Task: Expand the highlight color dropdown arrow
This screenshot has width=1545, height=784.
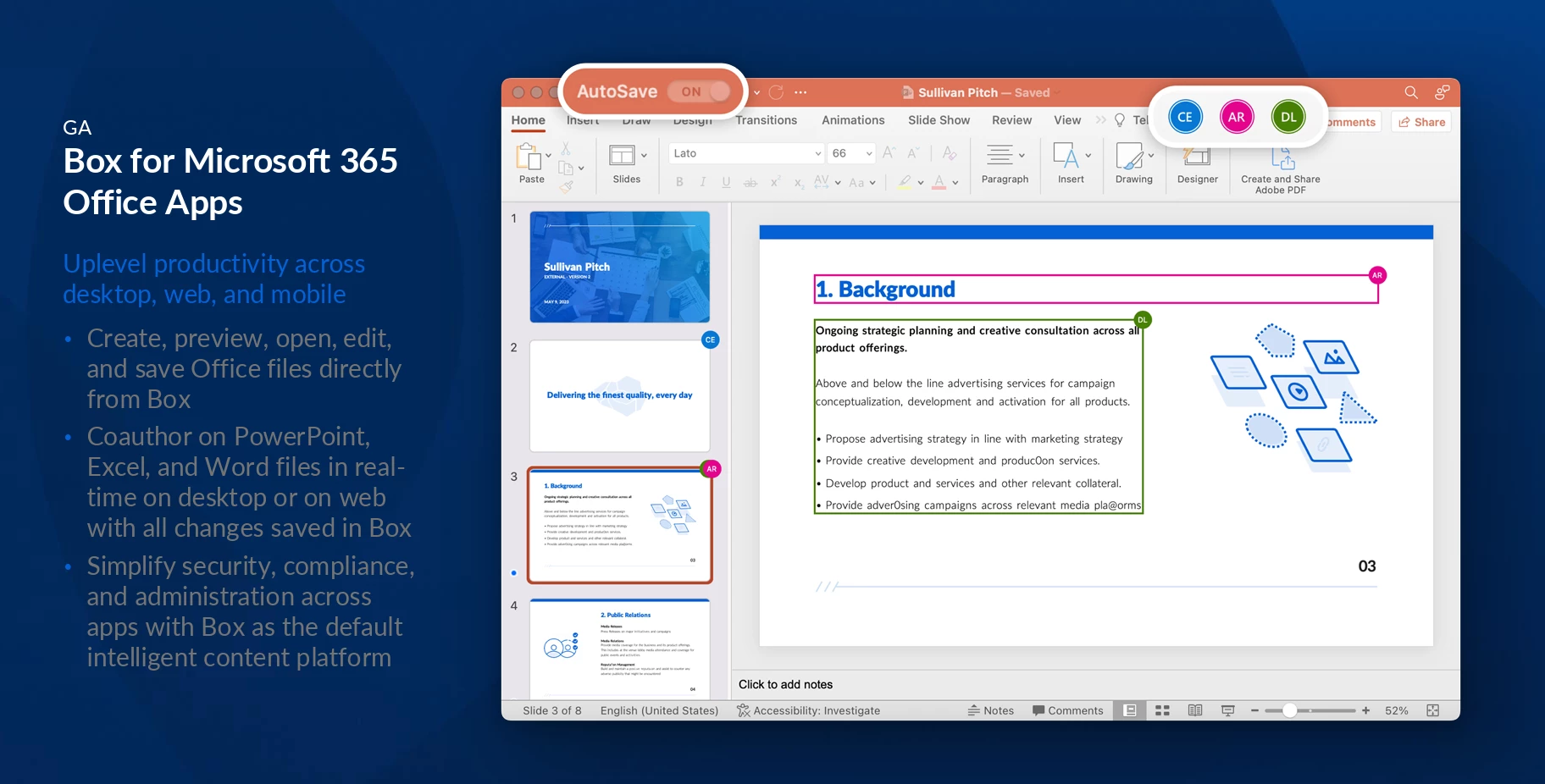Action: 921,182
